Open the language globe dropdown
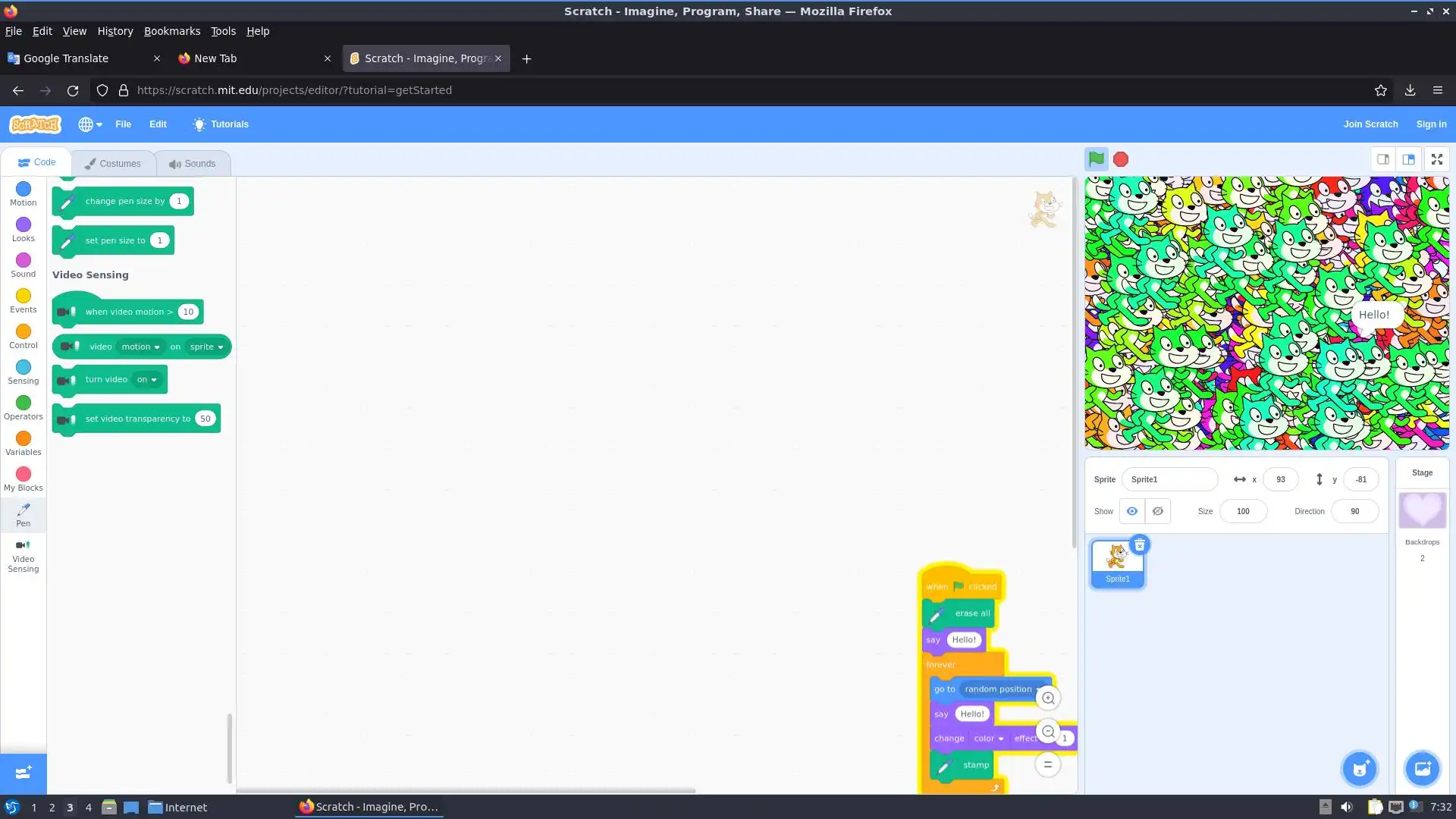 [x=90, y=124]
